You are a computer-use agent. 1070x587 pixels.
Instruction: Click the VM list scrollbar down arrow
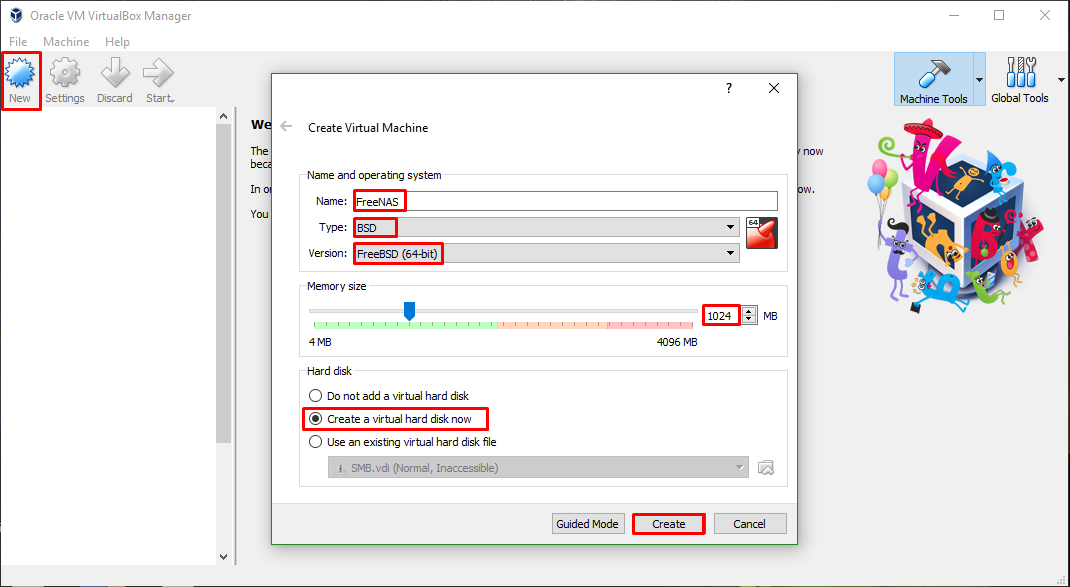click(224, 557)
